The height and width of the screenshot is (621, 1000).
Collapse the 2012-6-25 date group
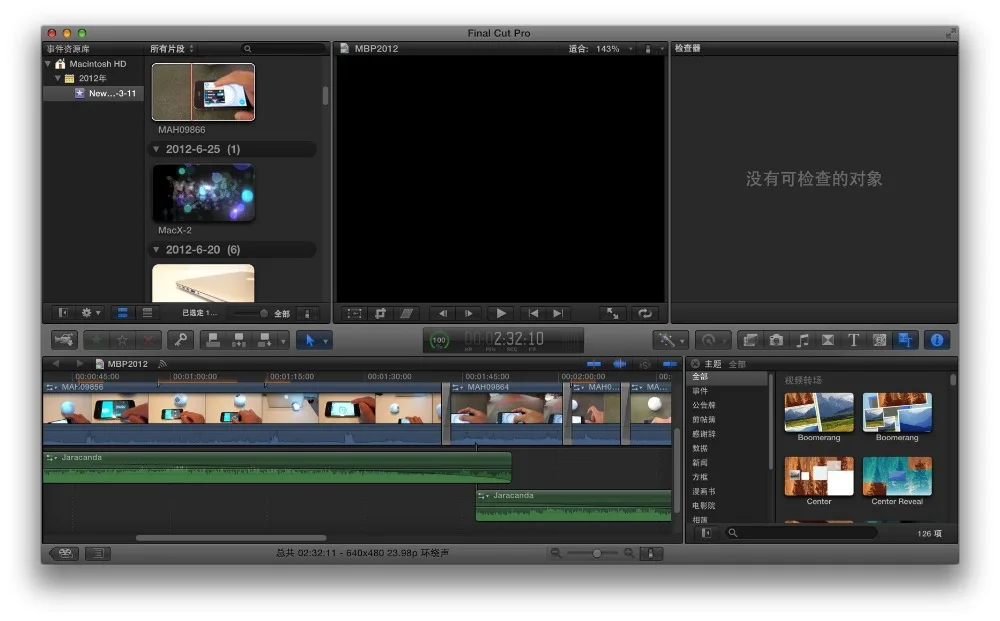157,149
